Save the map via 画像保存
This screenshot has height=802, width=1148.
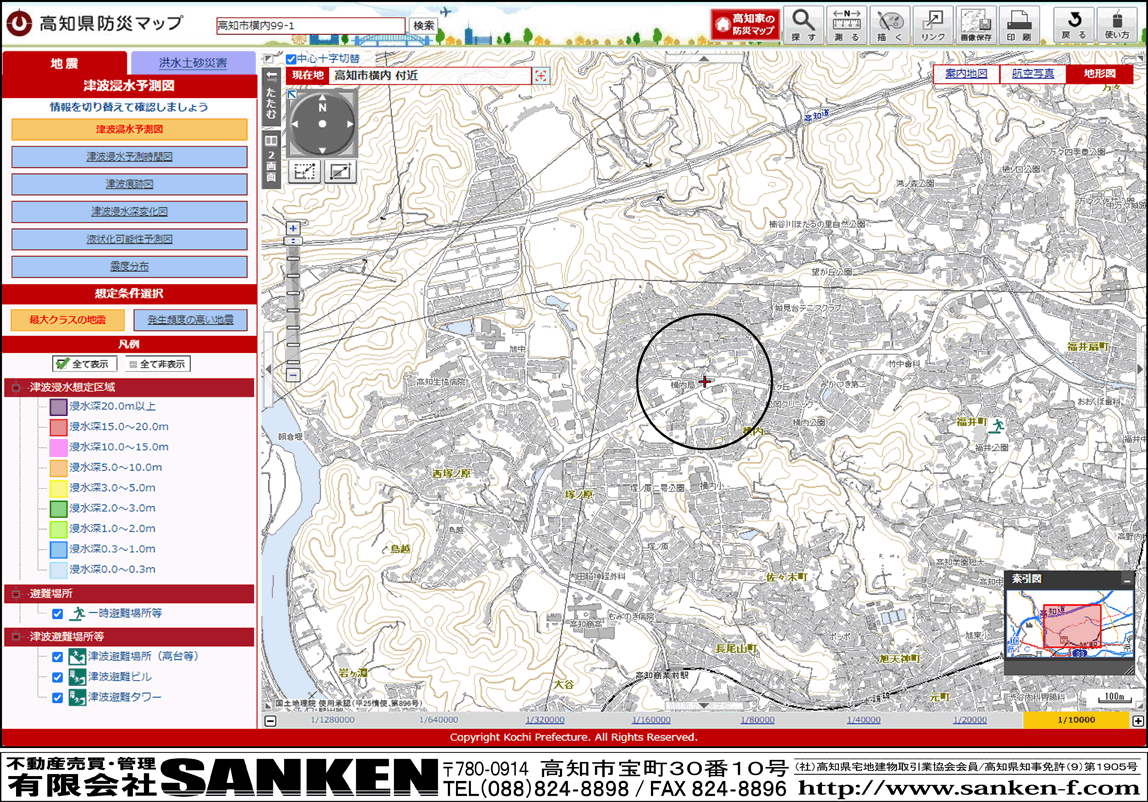click(976, 24)
